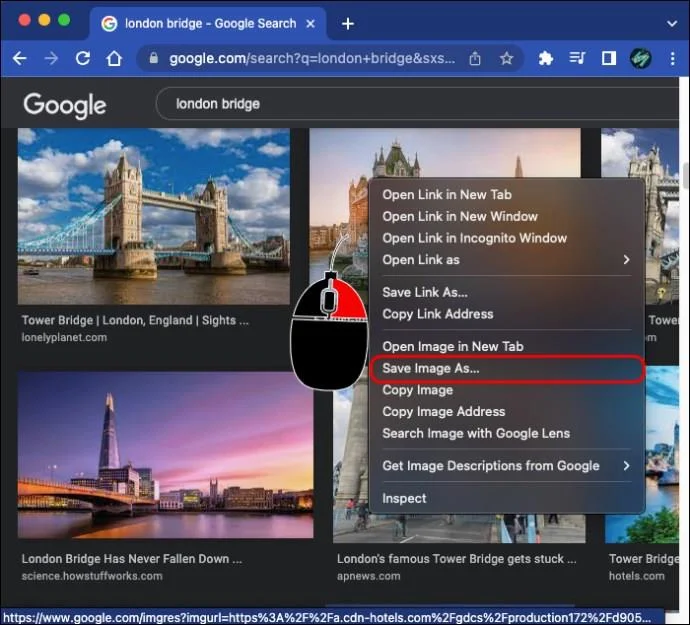Open Chrome's three-dot menu
This screenshot has width=690, height=625.
672,58
